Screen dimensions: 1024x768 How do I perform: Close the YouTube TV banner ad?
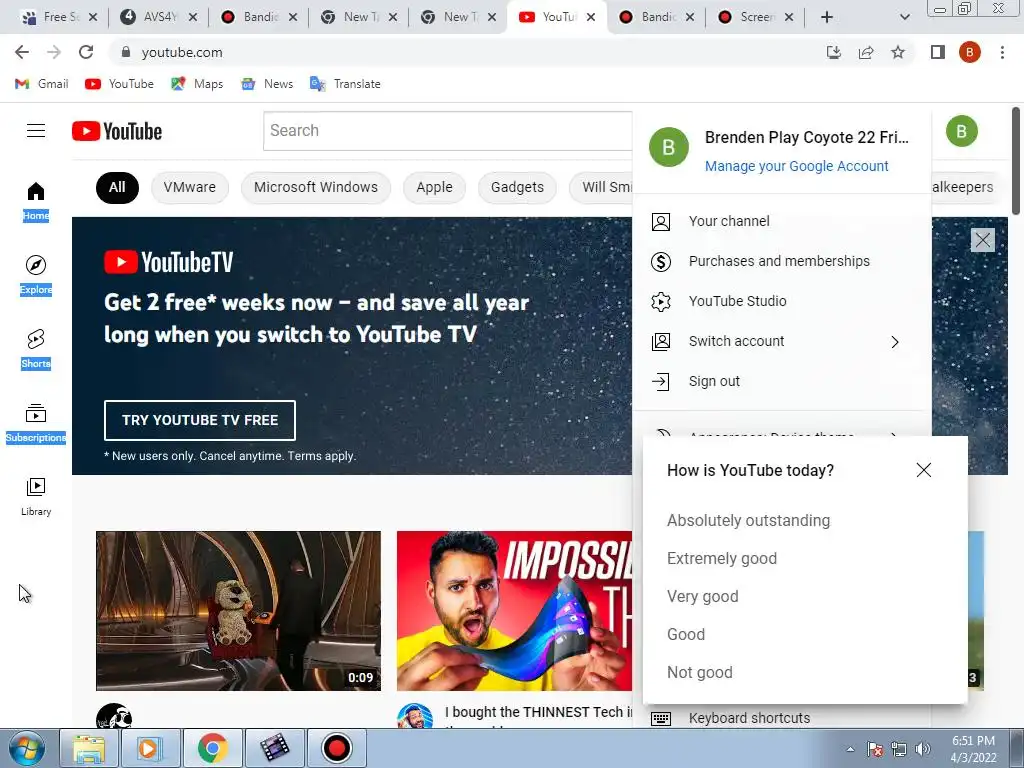982,240
